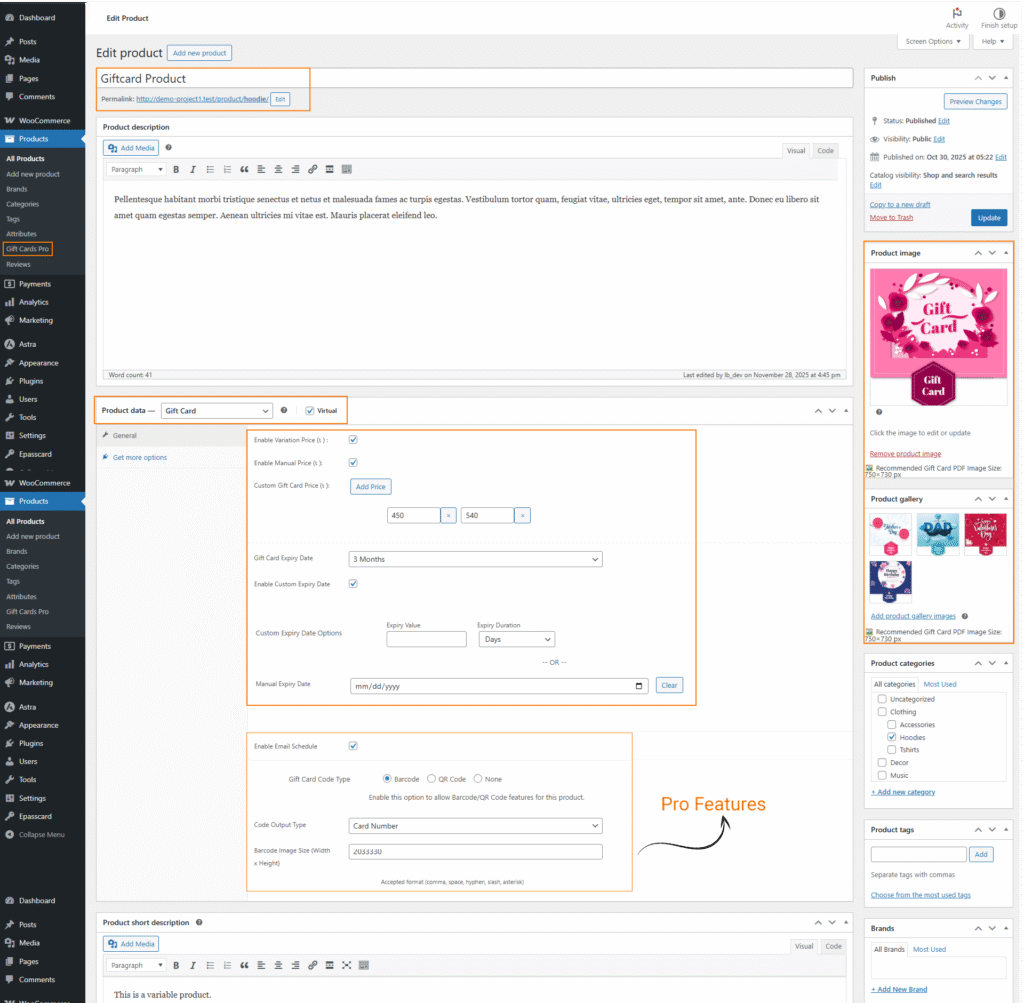Remove the 450 gift card price
Screen dimensions: 1024x1003
(x=449, y=515)
